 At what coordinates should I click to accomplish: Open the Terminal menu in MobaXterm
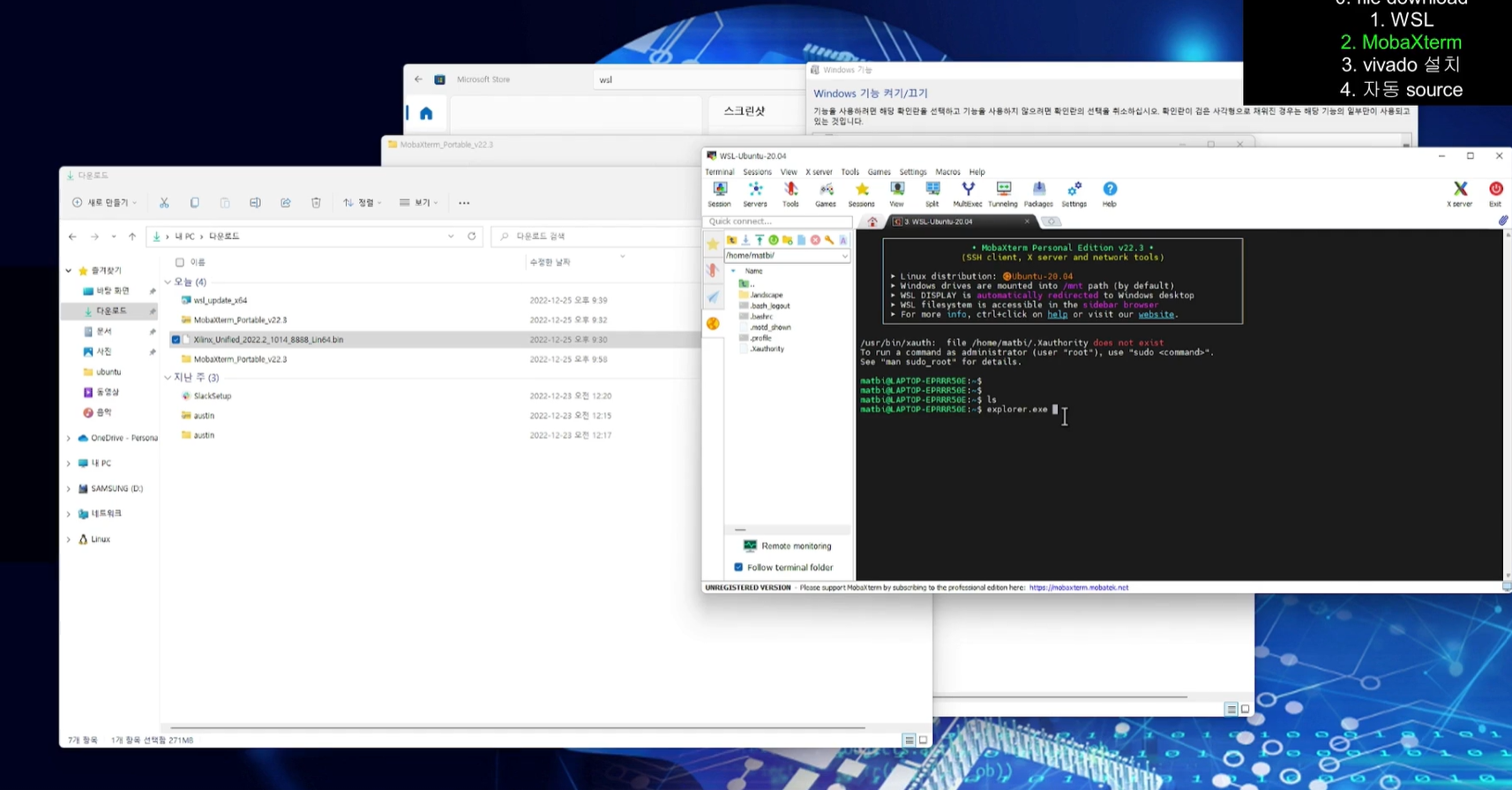tap(720, 172)
